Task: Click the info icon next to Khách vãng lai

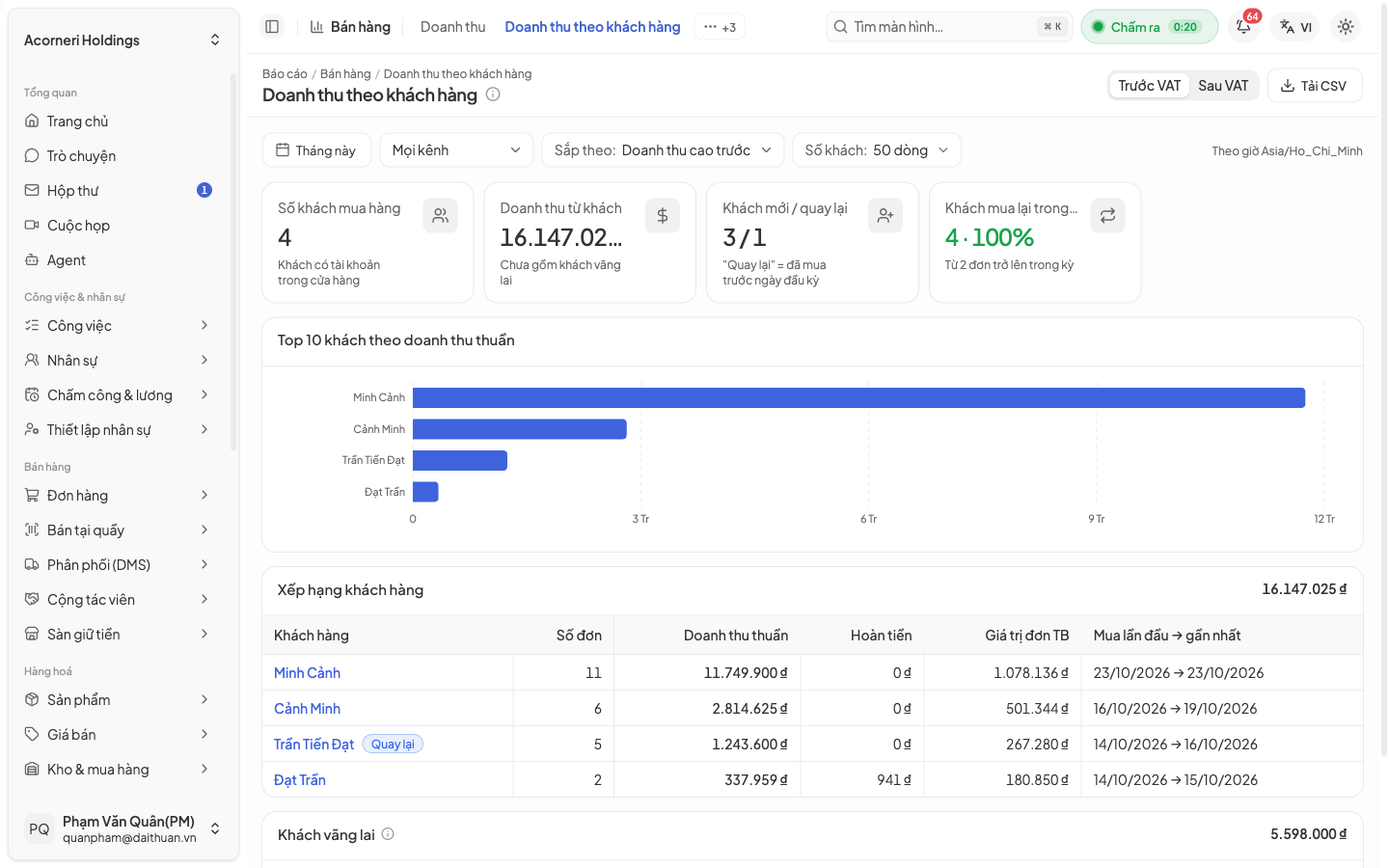Action: (x=388, y=834)
